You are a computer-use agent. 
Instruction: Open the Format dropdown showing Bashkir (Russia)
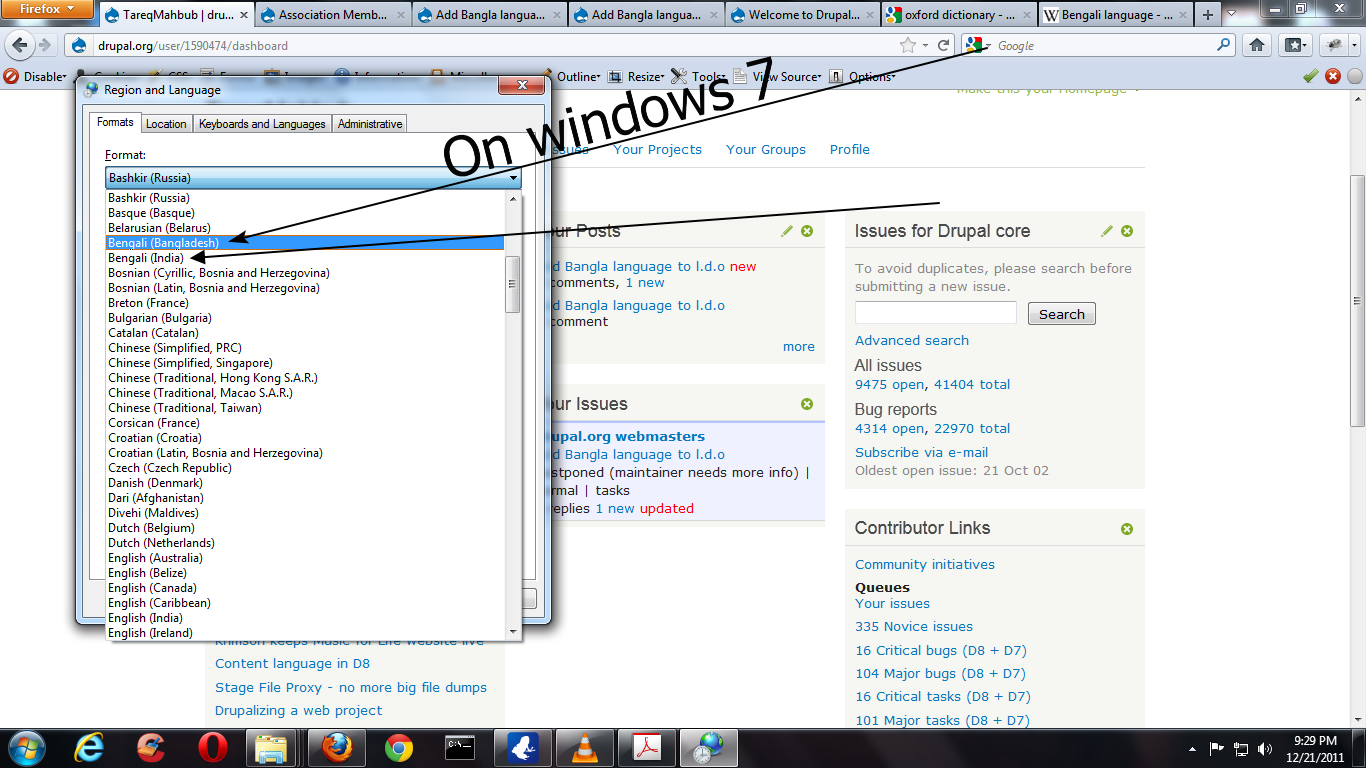(314, 178)
